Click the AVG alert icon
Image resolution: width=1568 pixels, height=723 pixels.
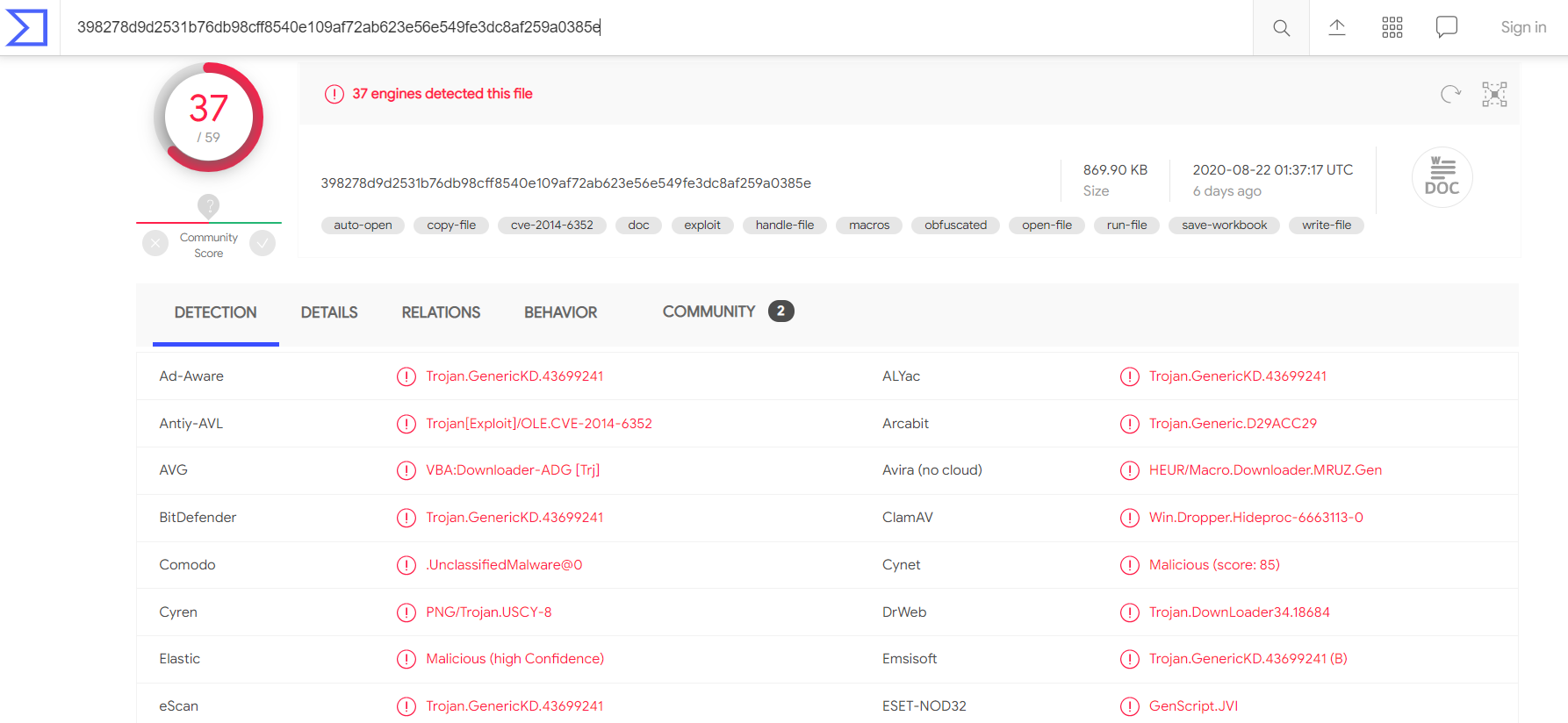(x=406, y=470)
